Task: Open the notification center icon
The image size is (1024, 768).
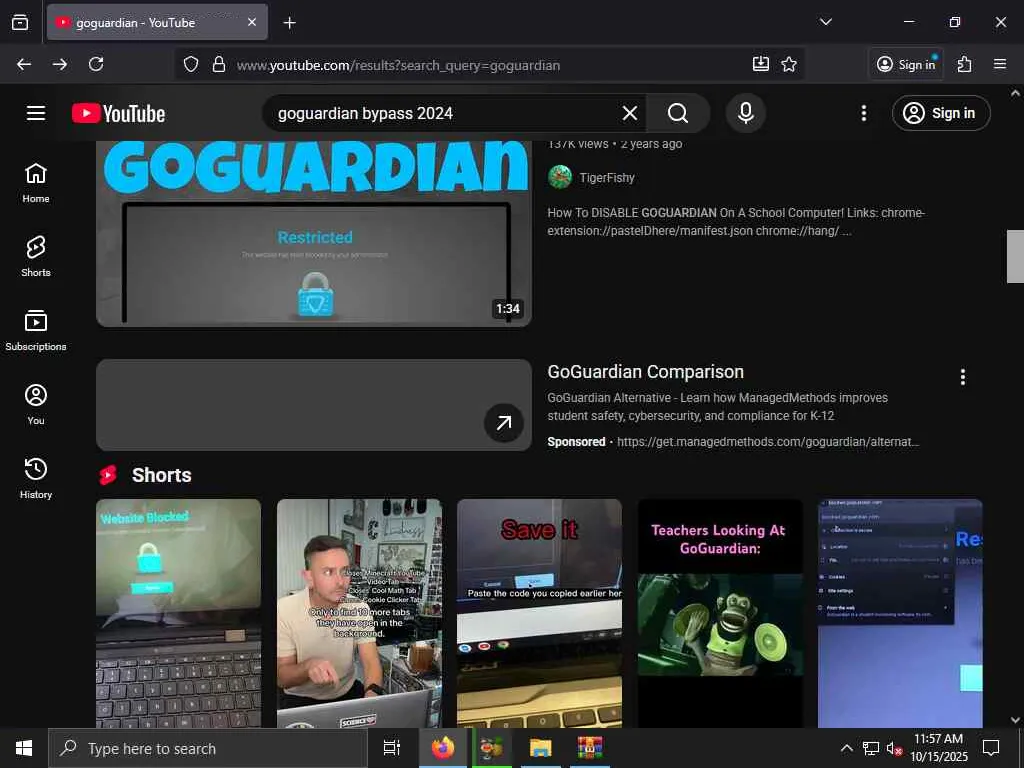Action: 991,748
